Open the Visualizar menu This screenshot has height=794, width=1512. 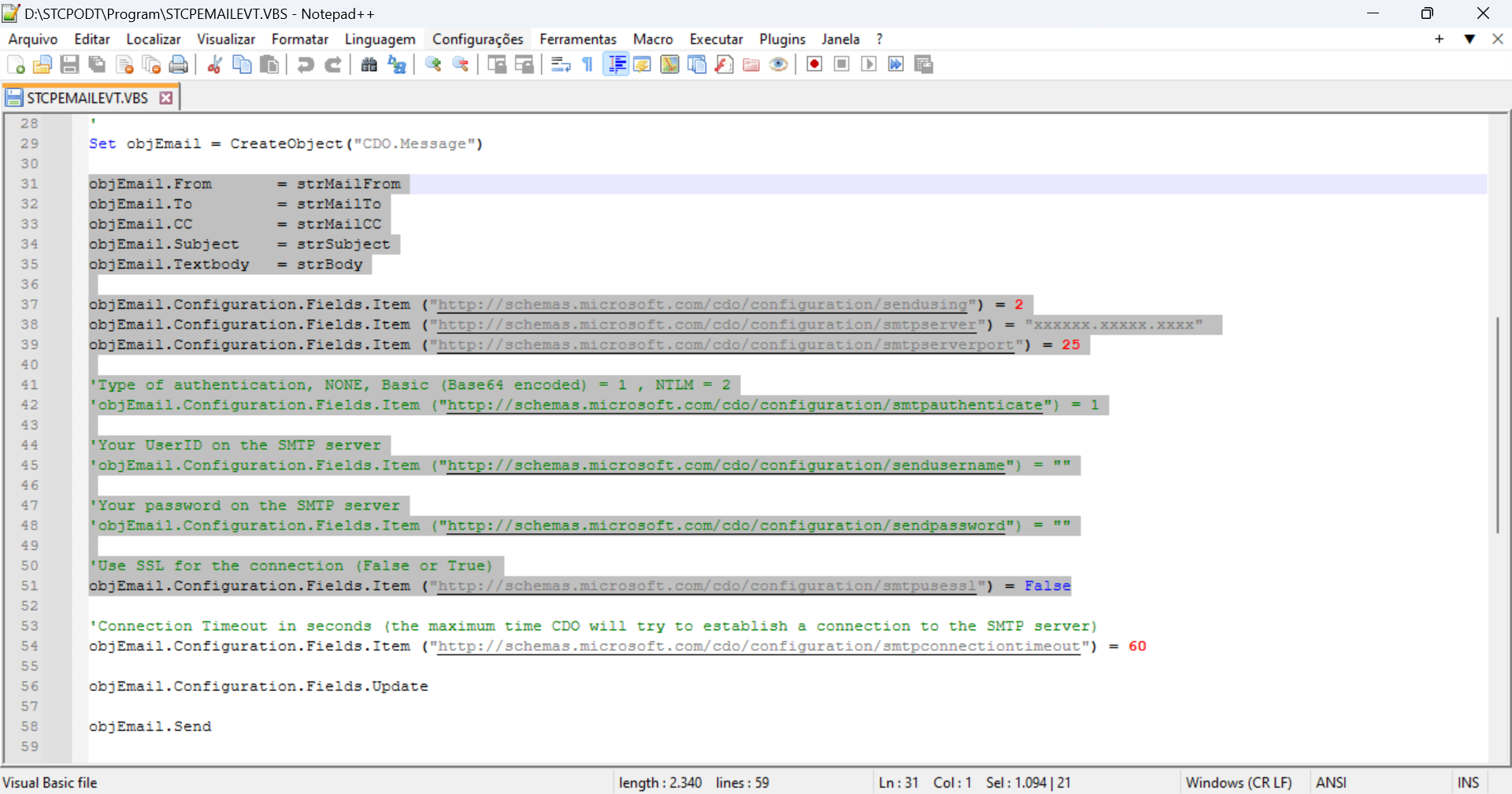(226, 39)
